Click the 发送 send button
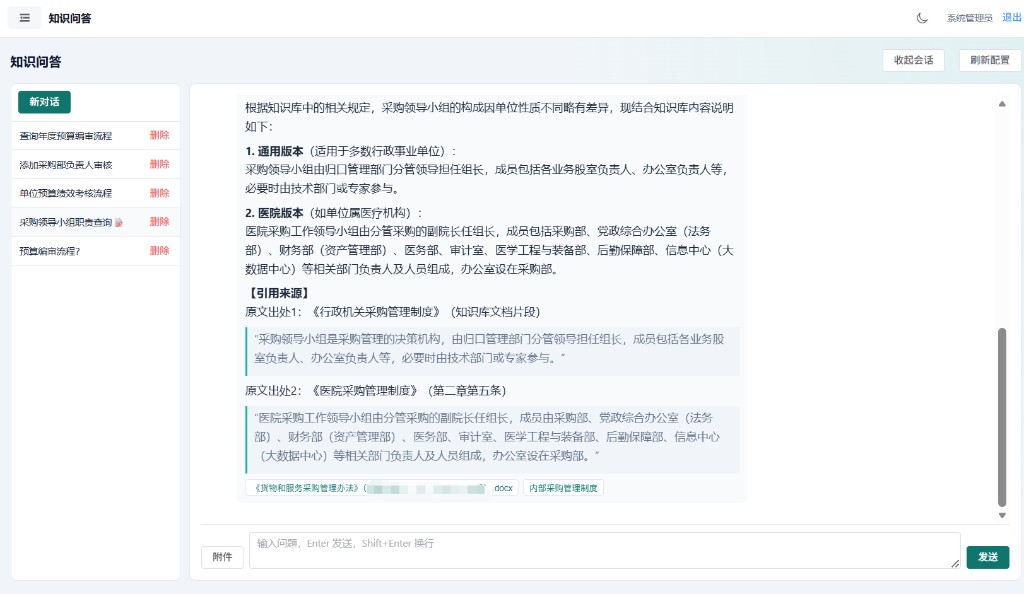The image size is (1024, 594). coord(987,557)
